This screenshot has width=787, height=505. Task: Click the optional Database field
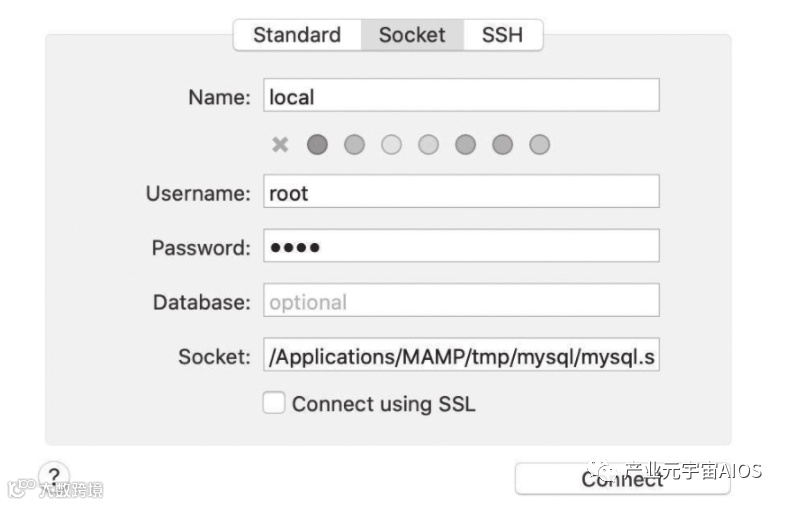[461, 301]
